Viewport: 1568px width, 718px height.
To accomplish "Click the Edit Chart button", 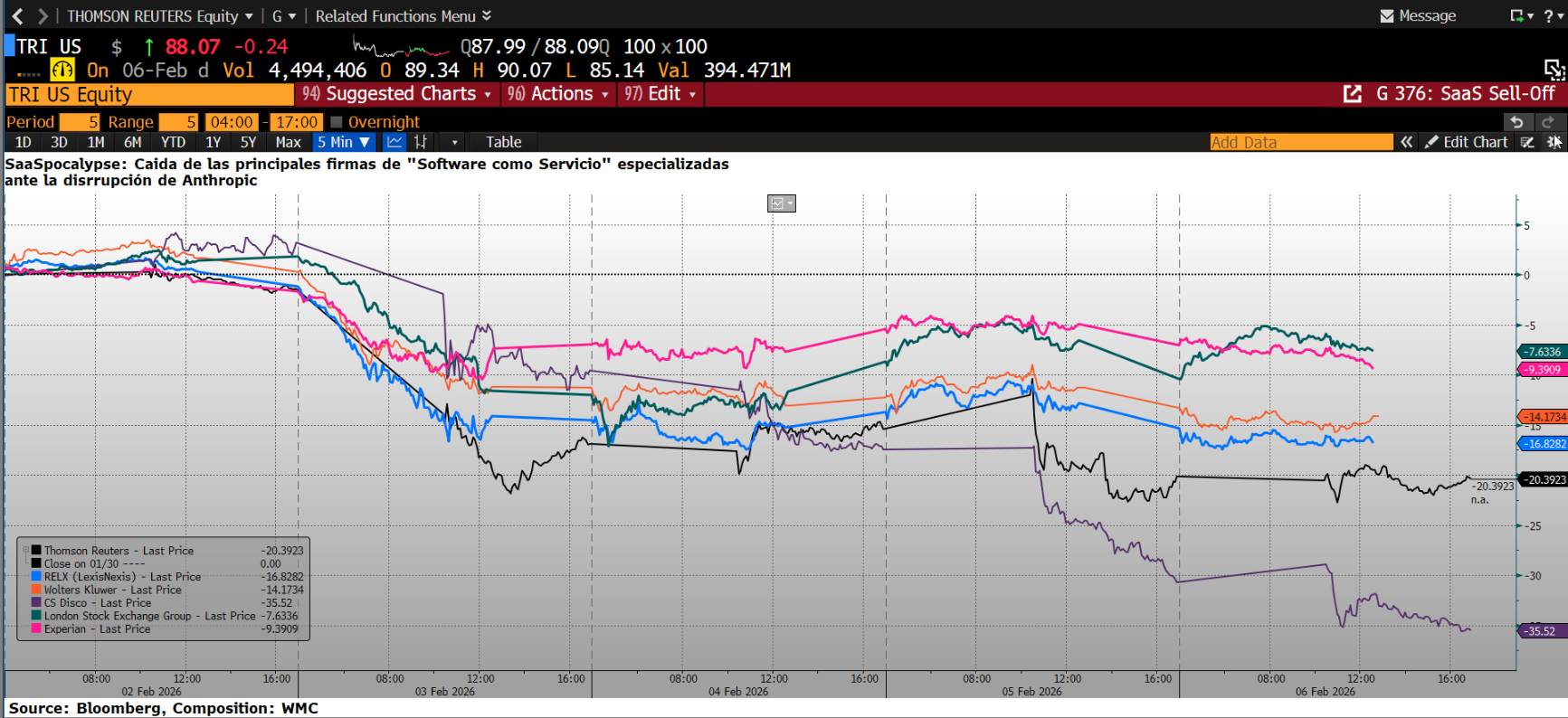I will pyautogui.click(x=1467, y=142).
